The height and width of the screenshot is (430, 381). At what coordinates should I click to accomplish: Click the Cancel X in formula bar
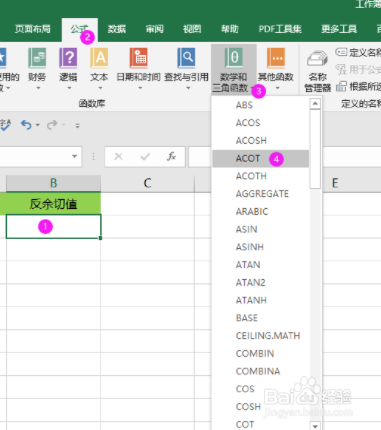tap(118, 156)
